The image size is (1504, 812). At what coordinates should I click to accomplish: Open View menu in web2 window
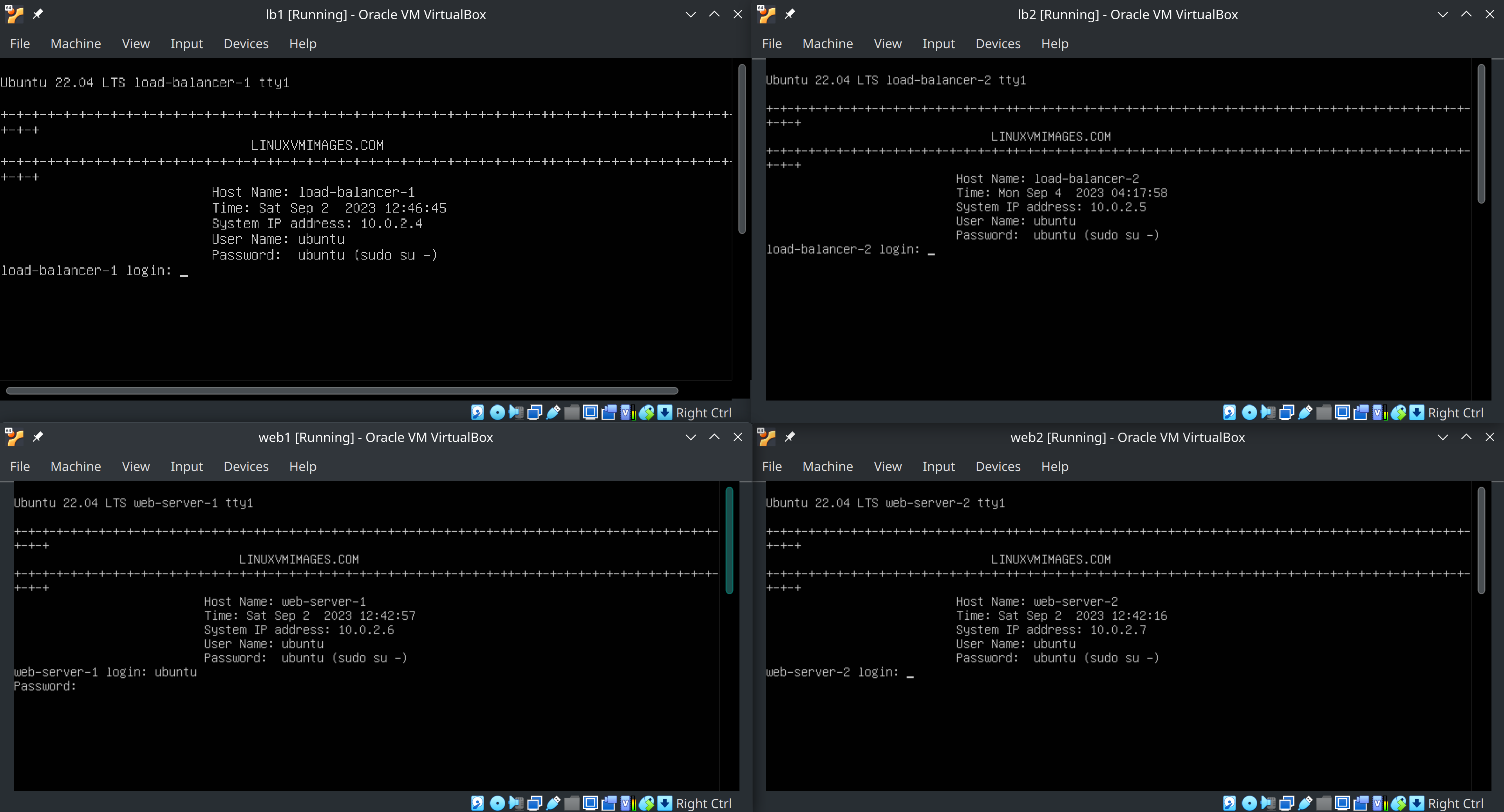pos(888,466)
